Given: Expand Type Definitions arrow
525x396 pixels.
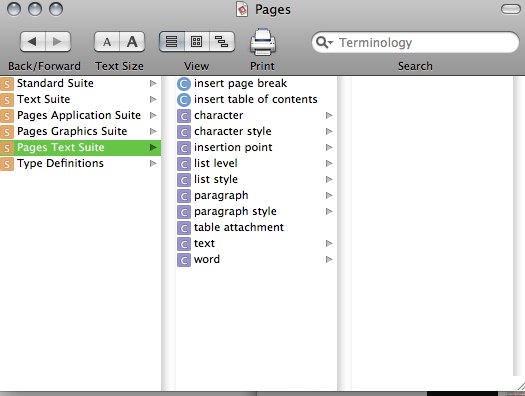Looking at the screenshot, I should tap(153, 164).
